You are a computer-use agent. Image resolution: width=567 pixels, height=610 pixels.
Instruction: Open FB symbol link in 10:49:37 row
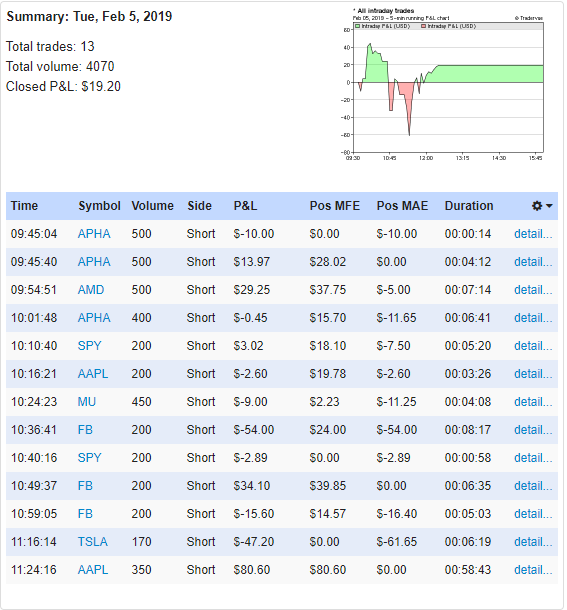(85, 486)
